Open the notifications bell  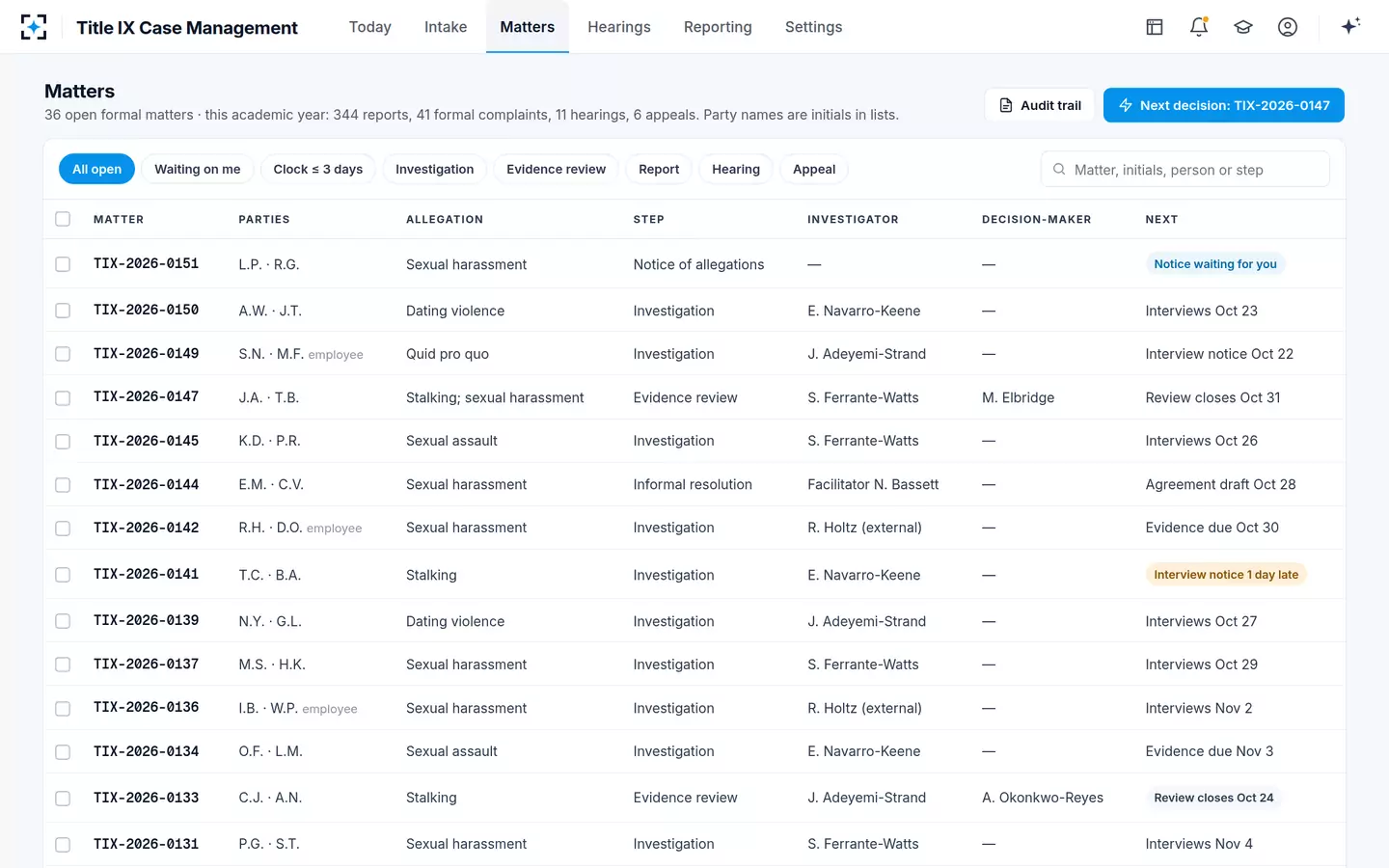pos(1199,27)
